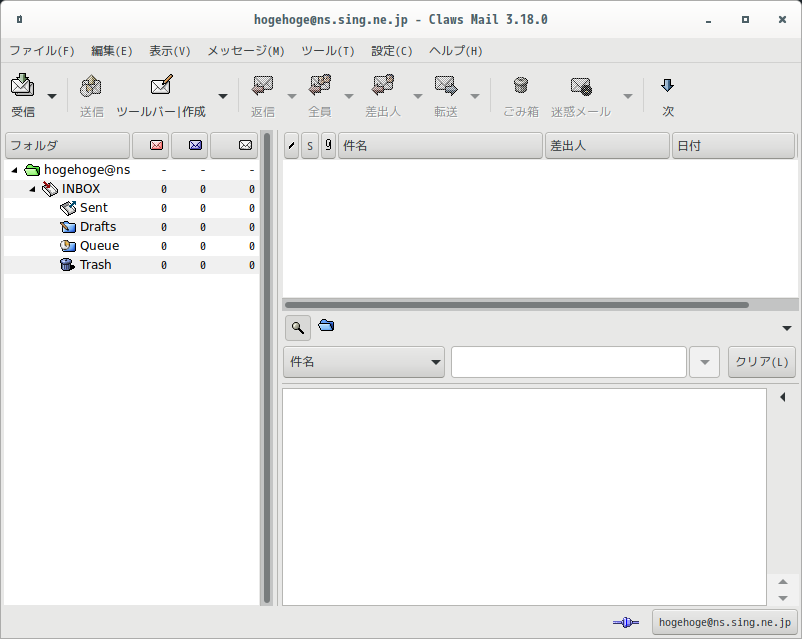802x639 pixels.
Task: Select the Queue folder
Action: pyautogui.click(x=99, y=246)
